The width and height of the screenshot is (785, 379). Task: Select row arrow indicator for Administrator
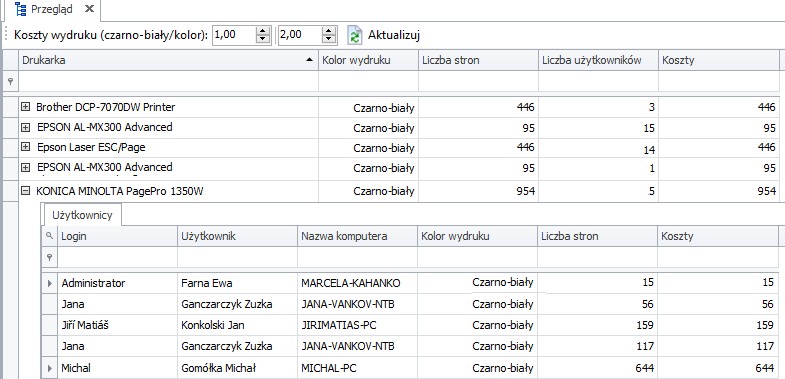(x=50, y=283)
